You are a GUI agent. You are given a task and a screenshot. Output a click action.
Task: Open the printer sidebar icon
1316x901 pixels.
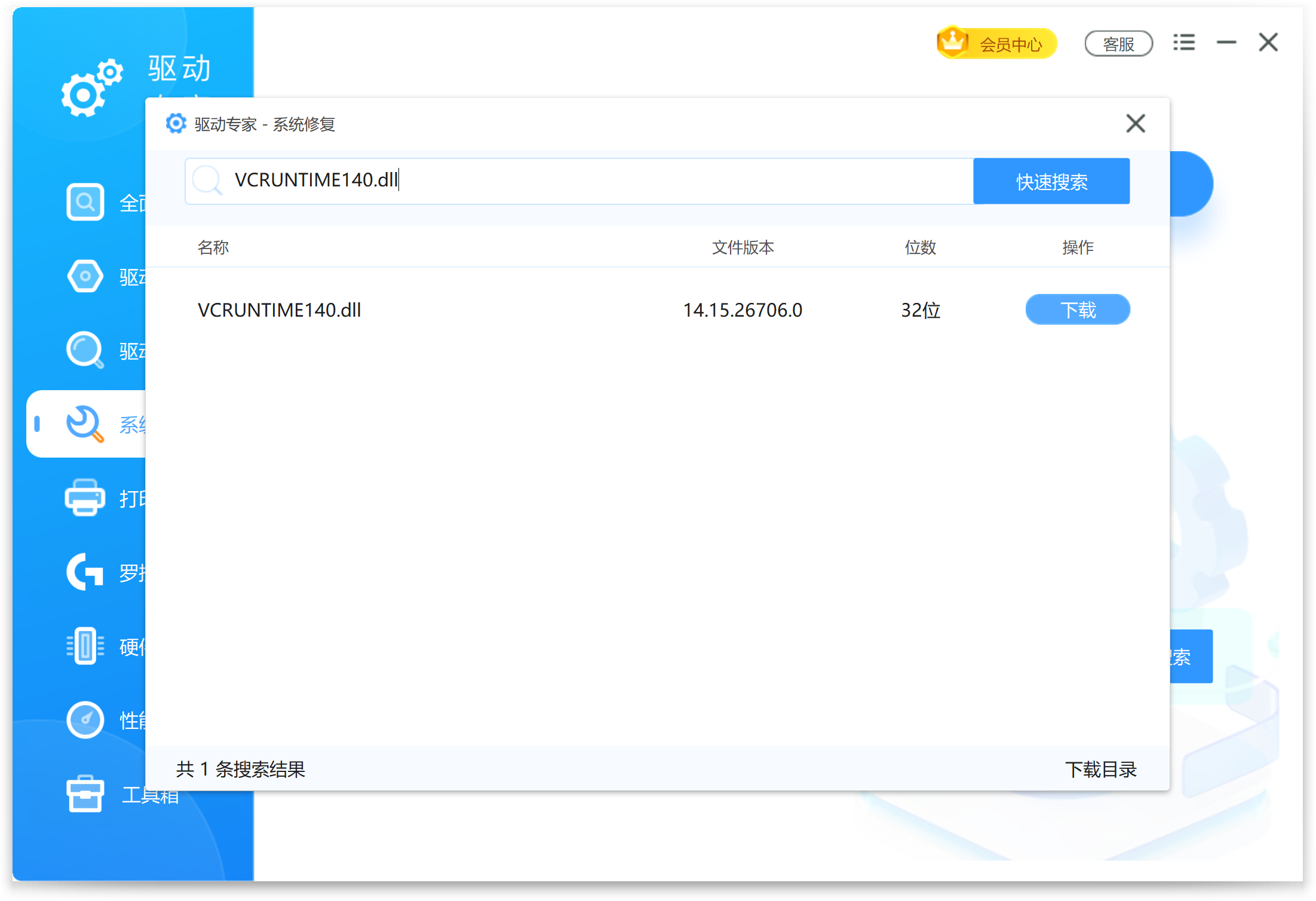pos(85,498)
